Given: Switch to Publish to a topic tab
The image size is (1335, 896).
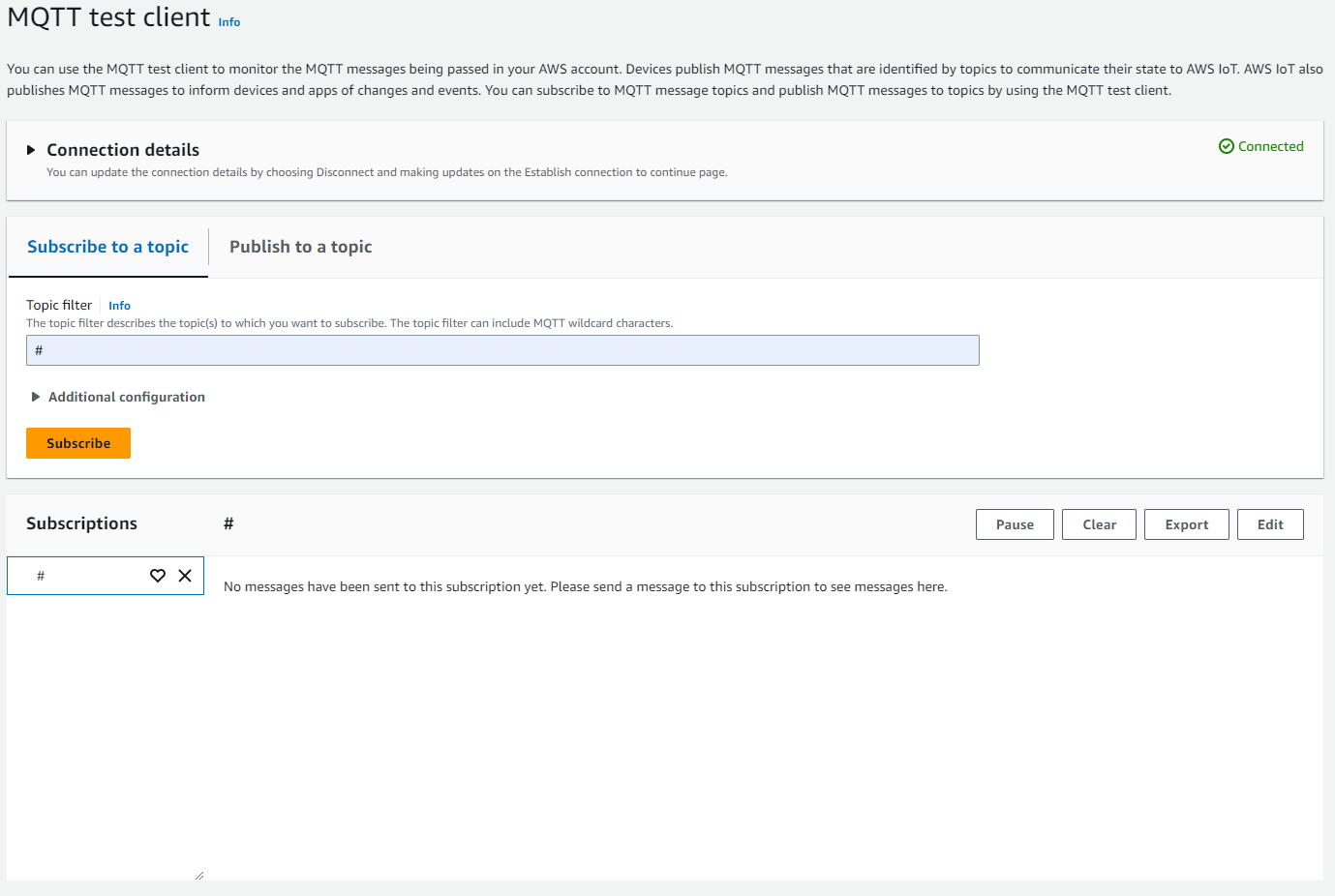Looking at the screenshot, I should (x=300, y=247).
